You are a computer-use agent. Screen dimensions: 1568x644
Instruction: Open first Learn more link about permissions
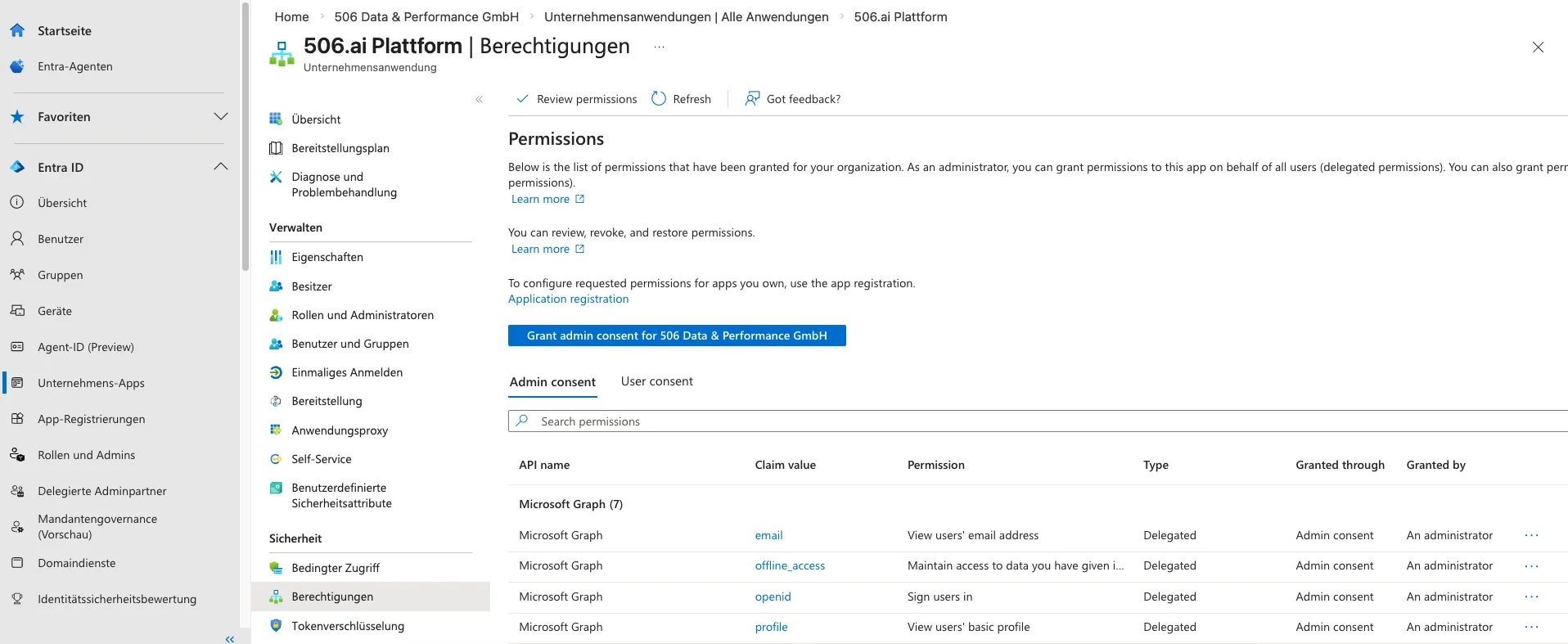(x=547, y=199)
